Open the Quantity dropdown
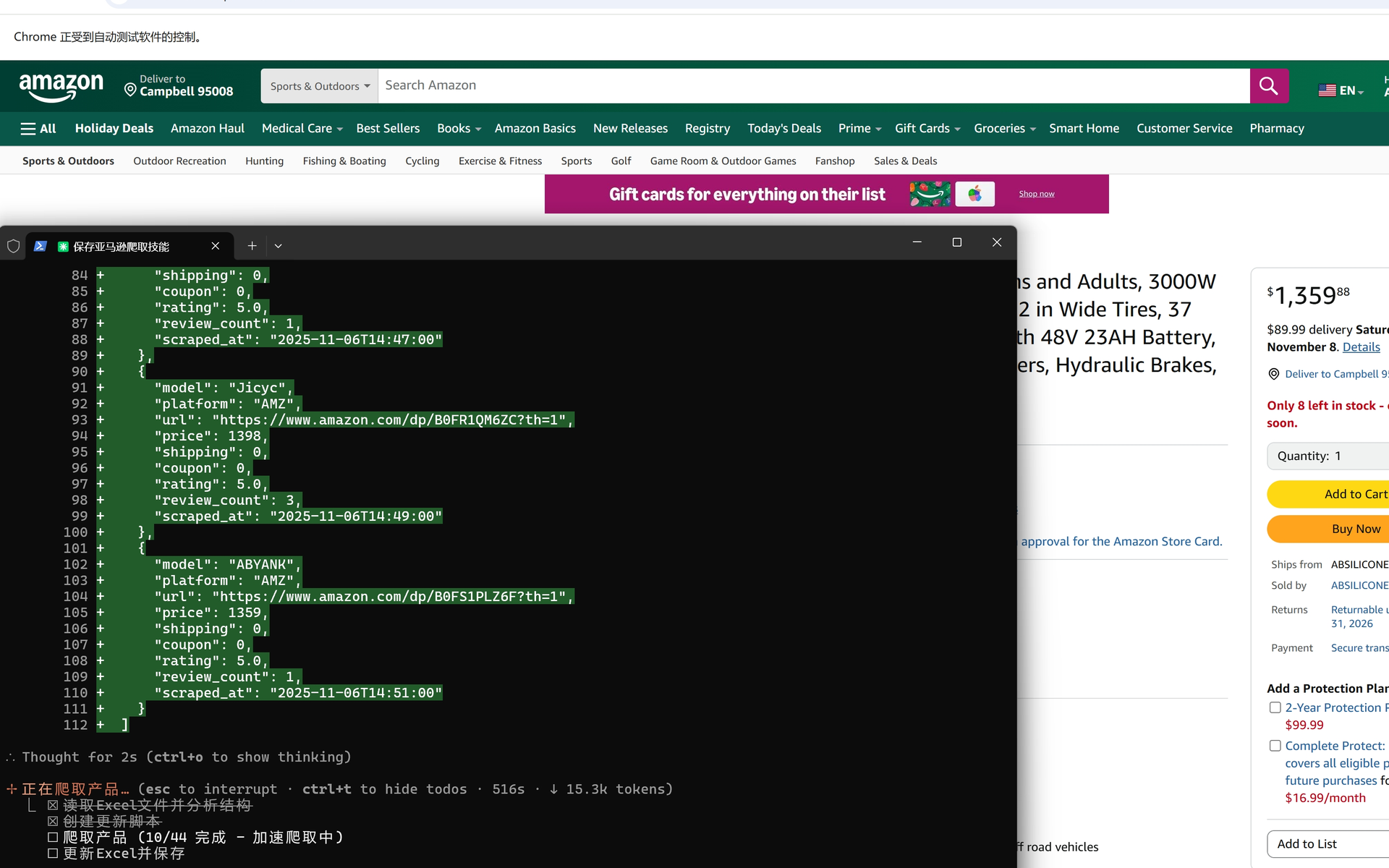 coord(1328,456)
